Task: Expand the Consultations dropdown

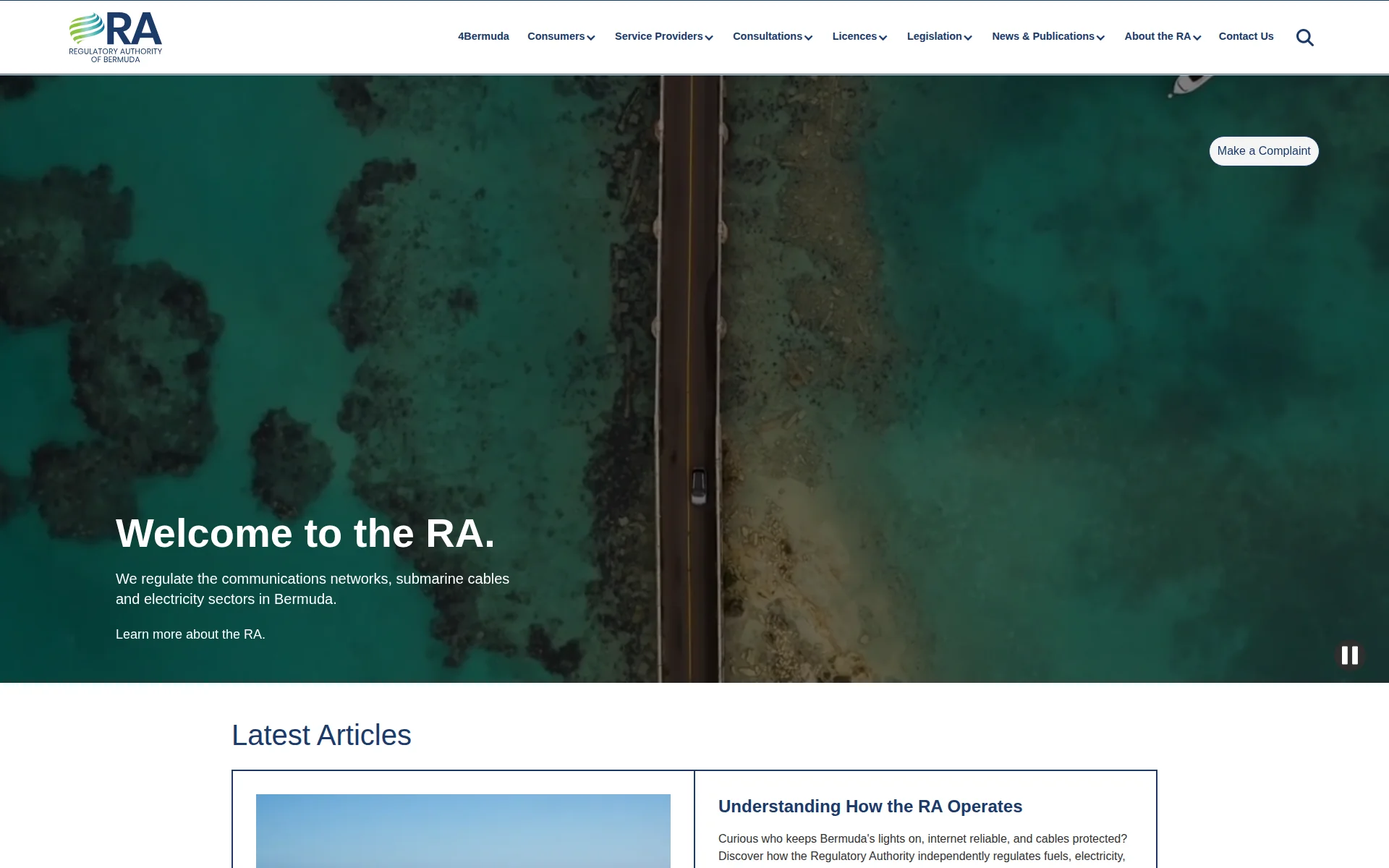Action: coord(772,36)
